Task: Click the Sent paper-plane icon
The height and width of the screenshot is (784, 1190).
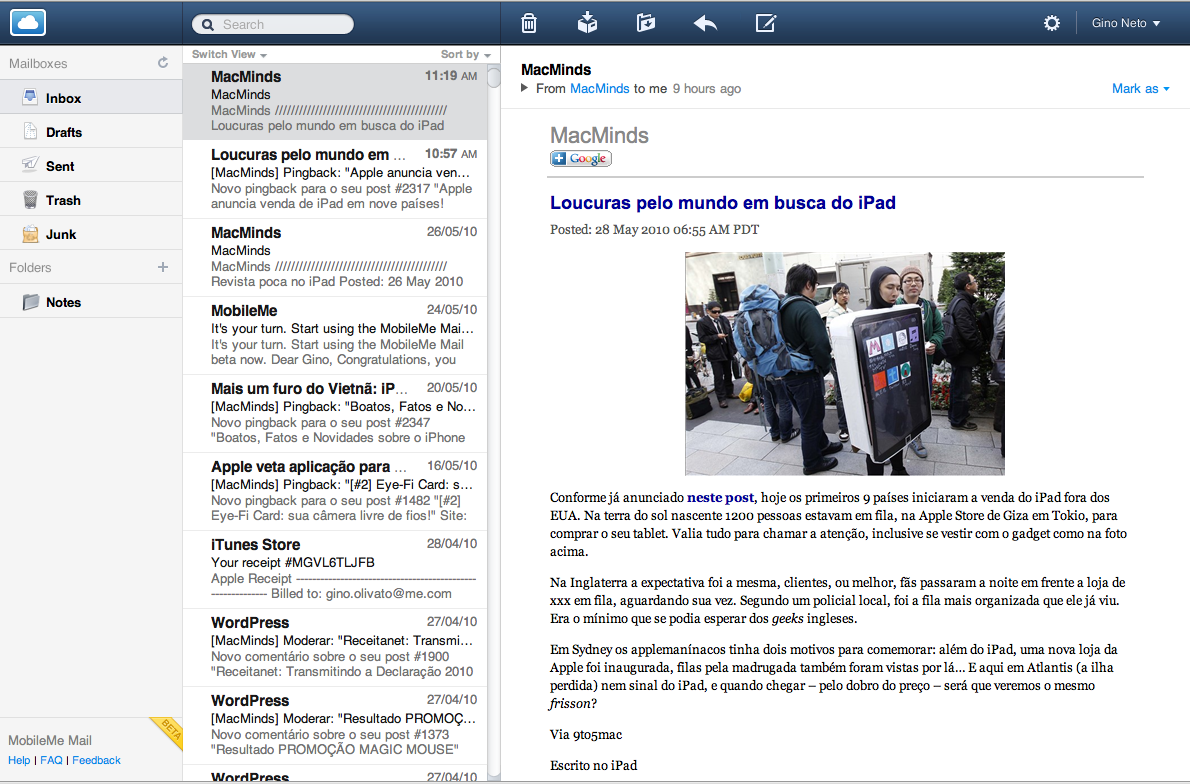Action: tap(30, 164)
